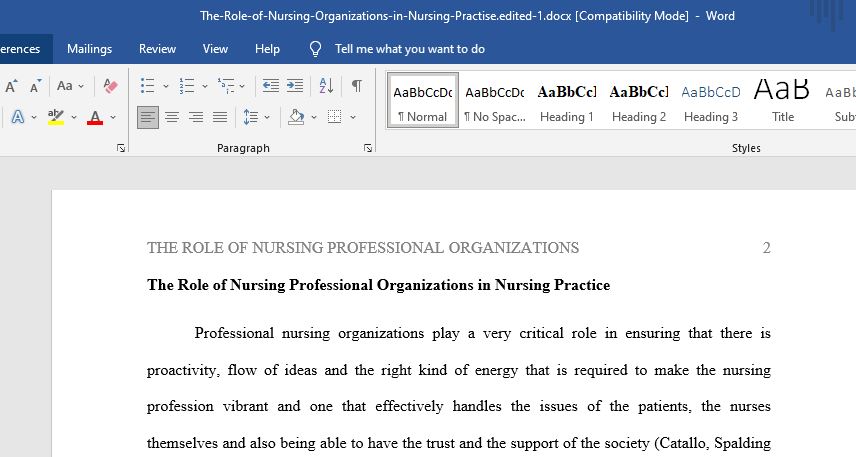This screenshot has height=457, width=856.
Task: Open multilevel list dropdown arrow
Action: pos(242,86)
